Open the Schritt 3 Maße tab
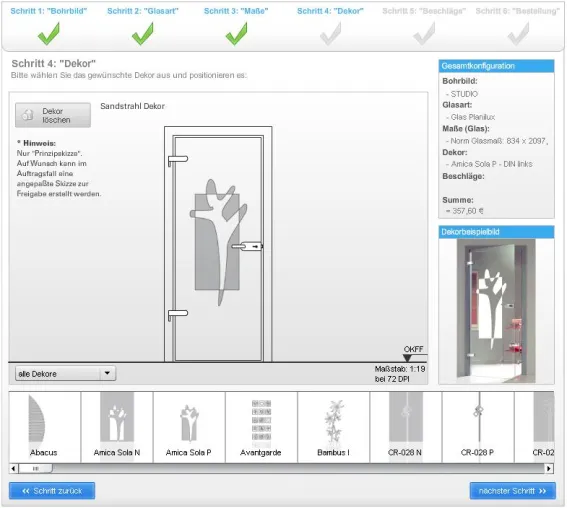 [x=236, y=11]
